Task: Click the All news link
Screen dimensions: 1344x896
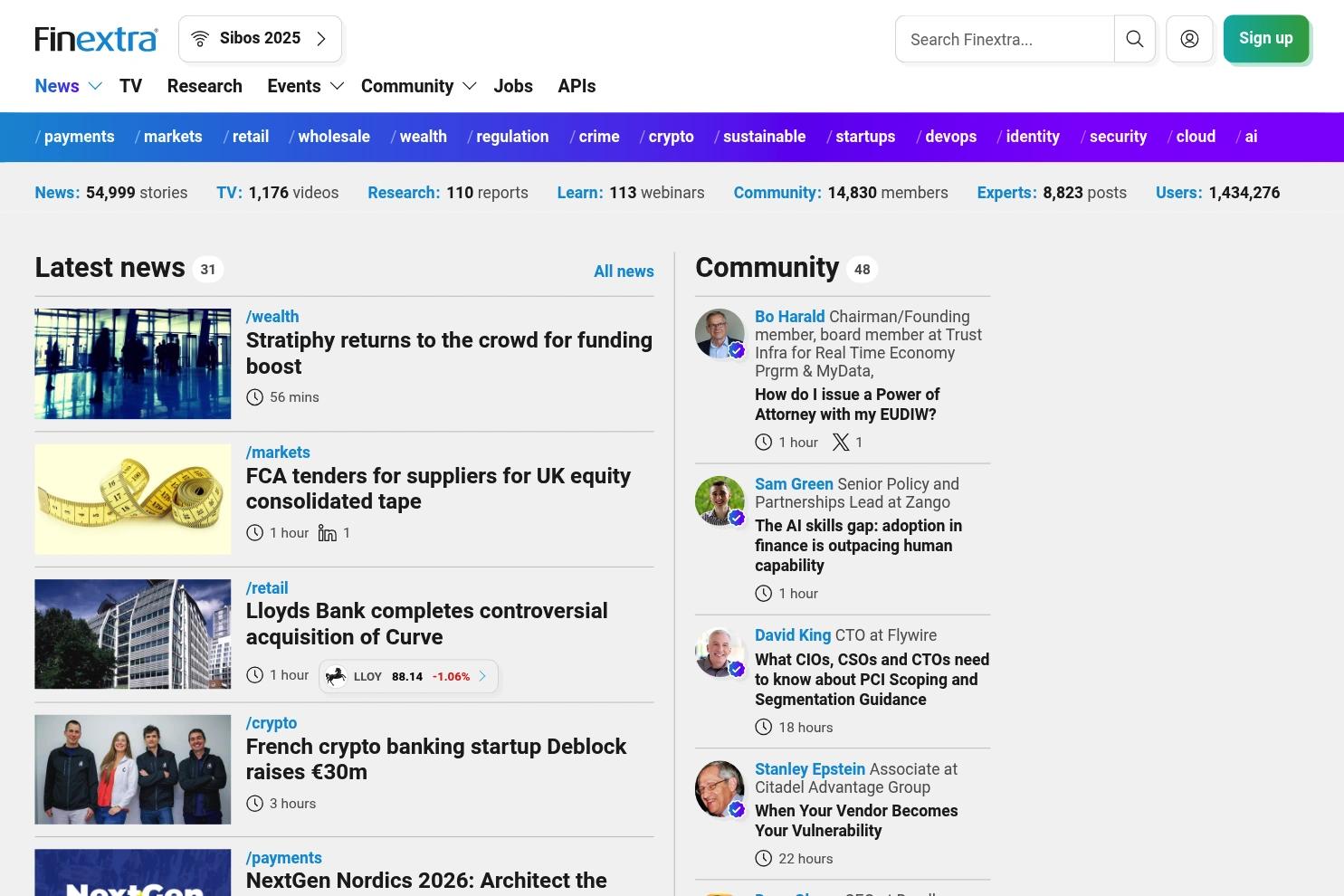Action: (x=624, y=272)
